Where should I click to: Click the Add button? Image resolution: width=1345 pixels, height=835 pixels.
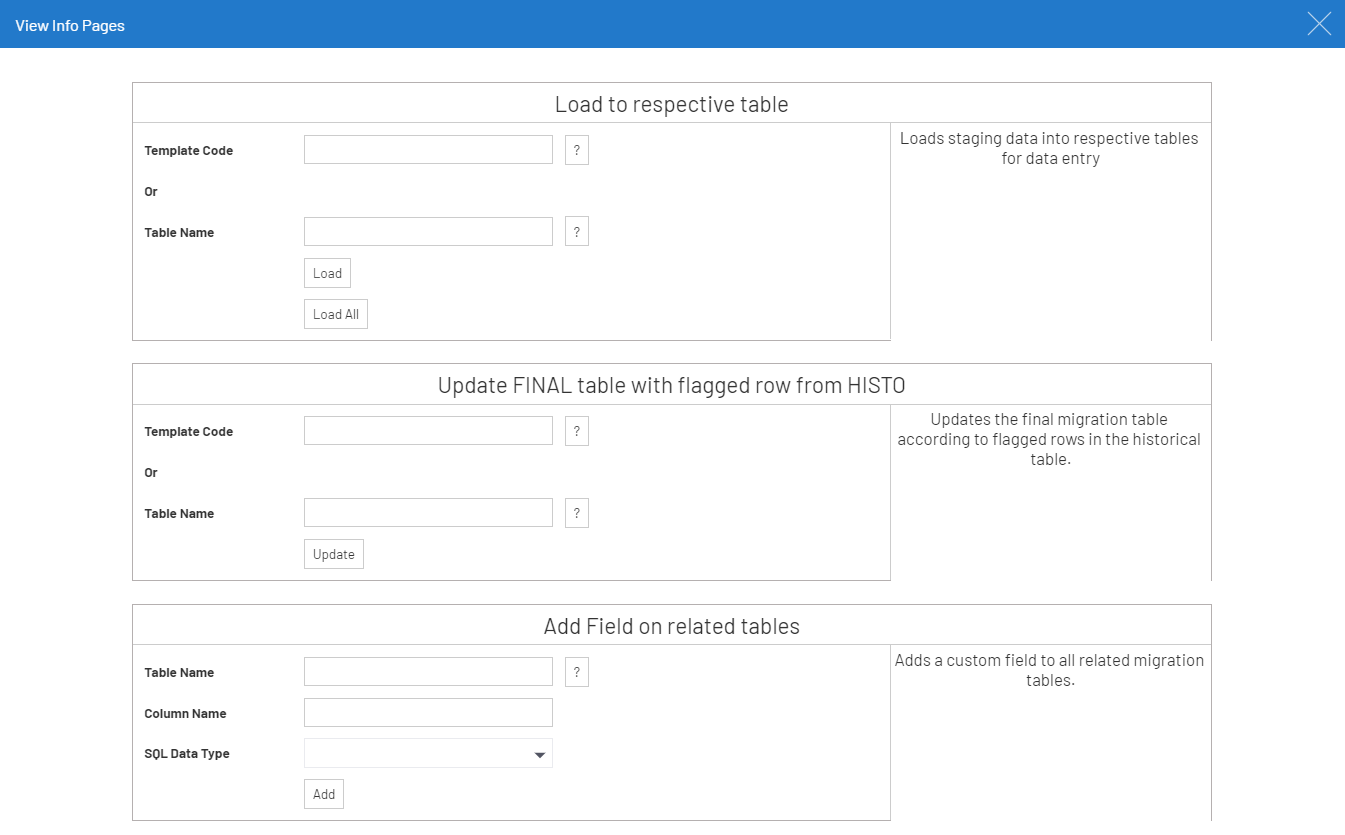pos(323,794)
